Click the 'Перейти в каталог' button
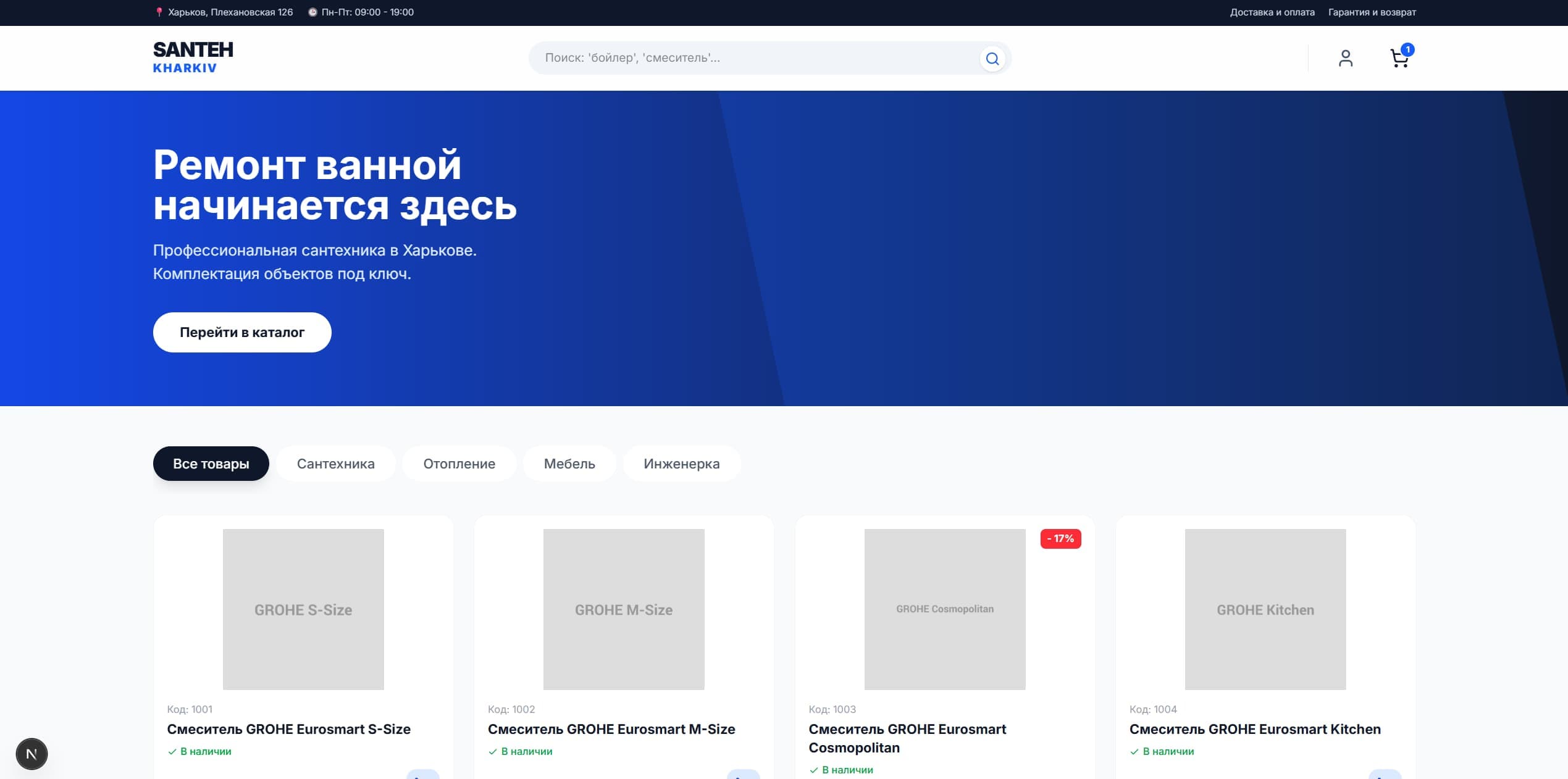 (x=242, y=332)
